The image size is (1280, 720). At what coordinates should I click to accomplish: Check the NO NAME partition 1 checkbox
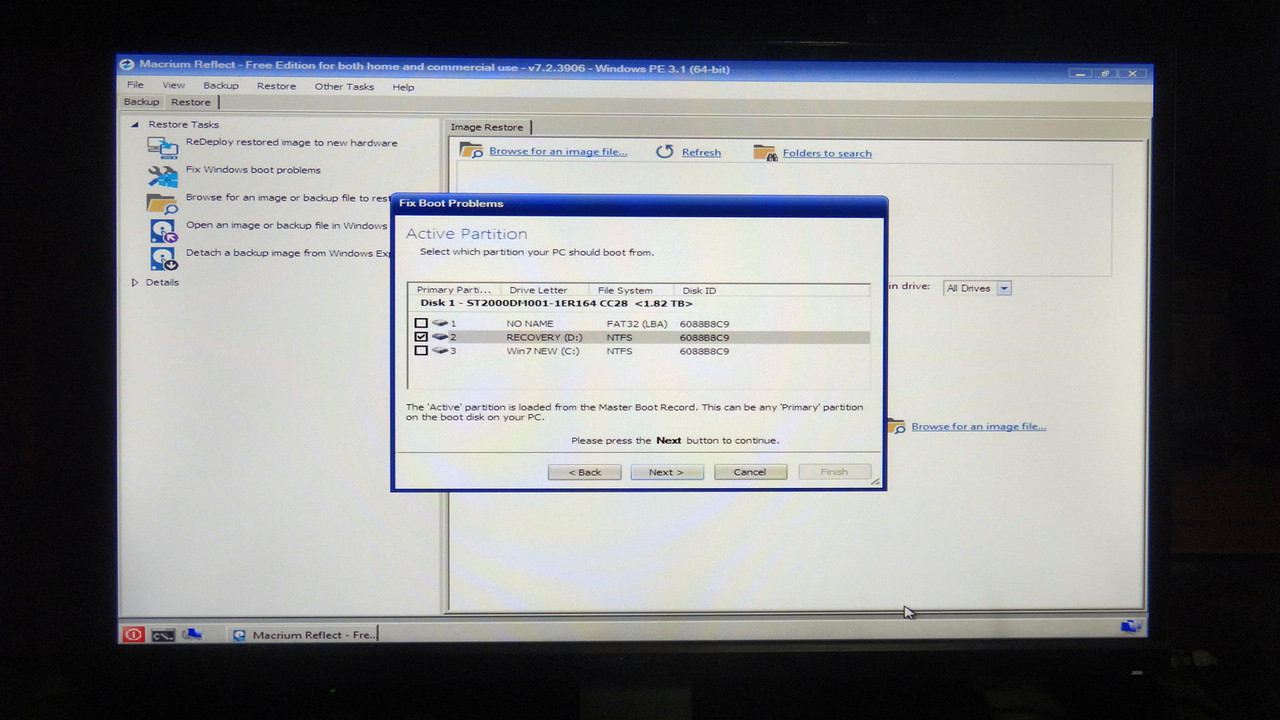coord(421,324)
